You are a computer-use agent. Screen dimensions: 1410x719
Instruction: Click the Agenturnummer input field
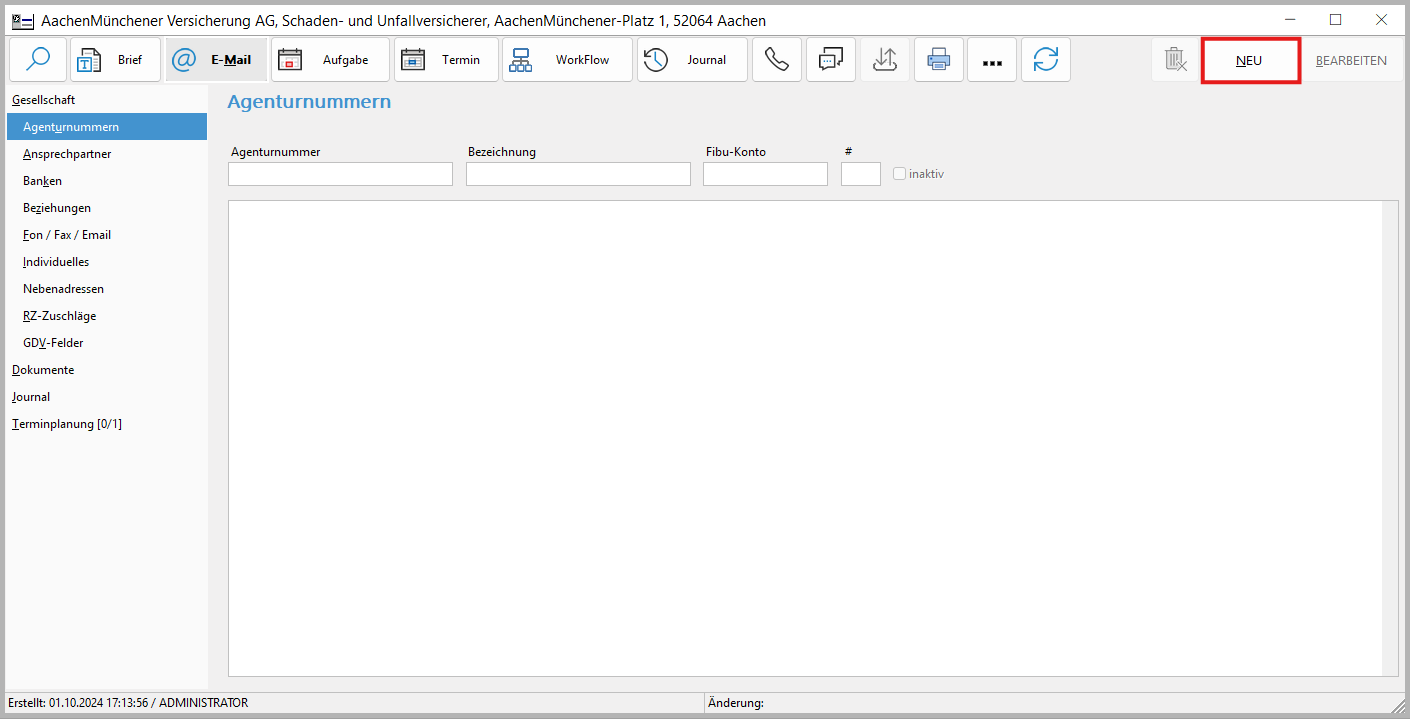point(340,174)
